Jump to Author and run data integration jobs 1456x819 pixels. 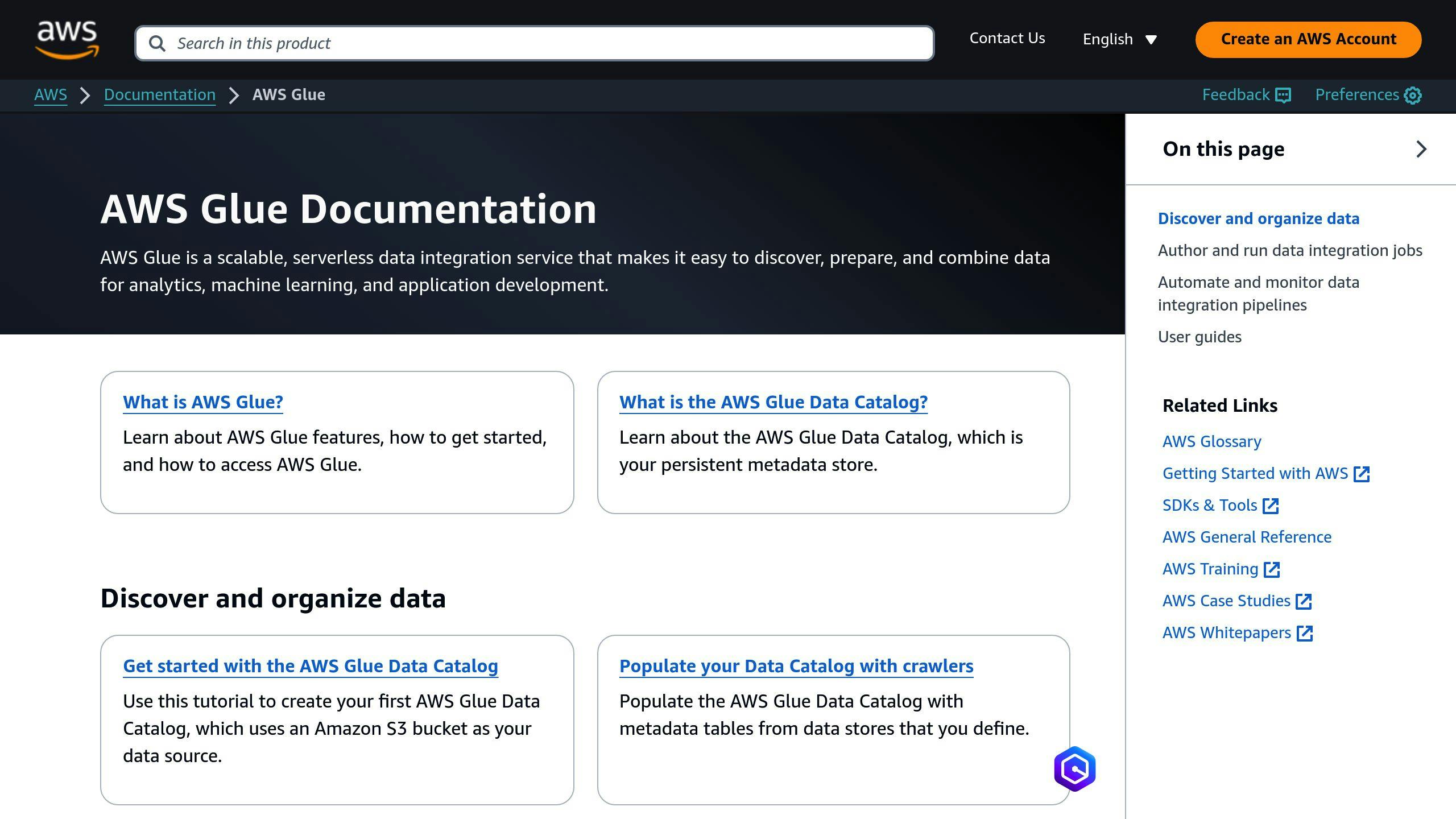point(1290,251)
